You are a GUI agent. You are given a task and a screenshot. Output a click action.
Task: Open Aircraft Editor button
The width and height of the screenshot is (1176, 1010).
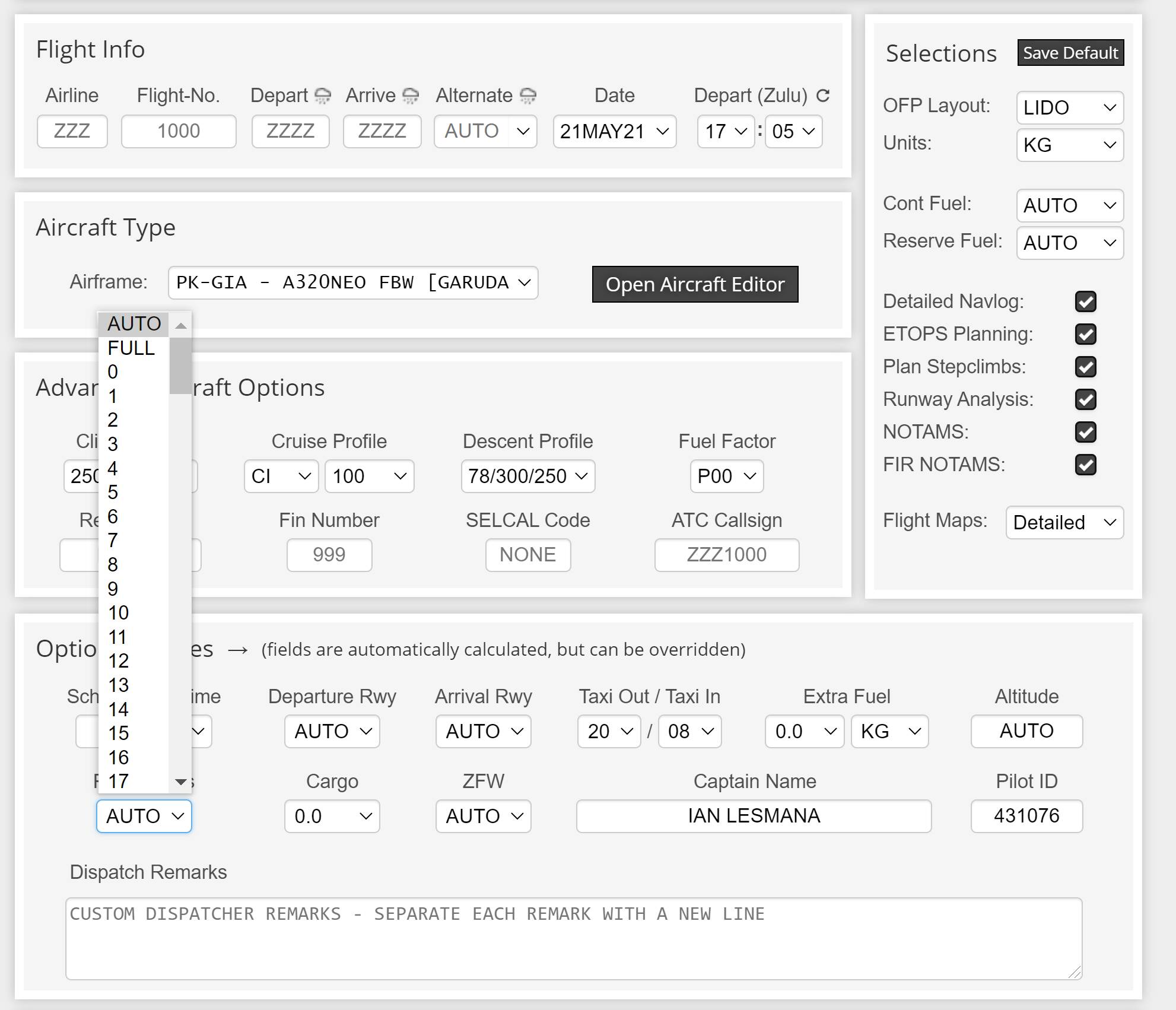(x=695, y=284)
